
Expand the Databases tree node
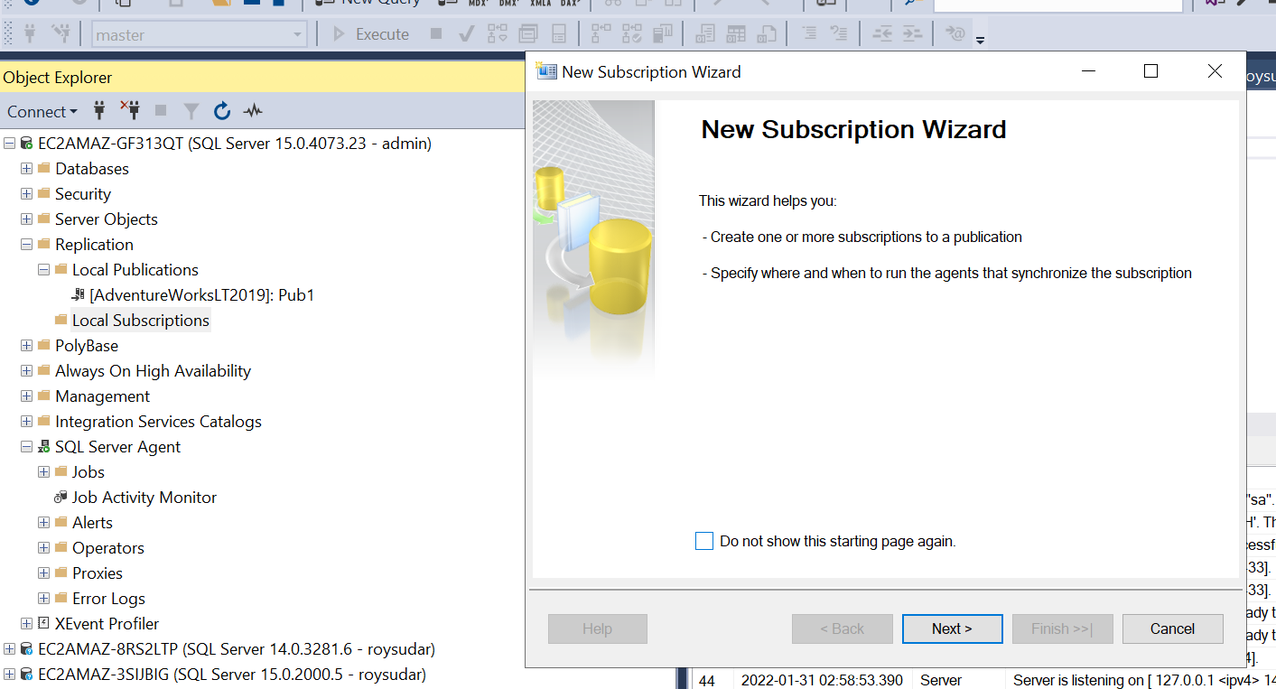(25, 168)
